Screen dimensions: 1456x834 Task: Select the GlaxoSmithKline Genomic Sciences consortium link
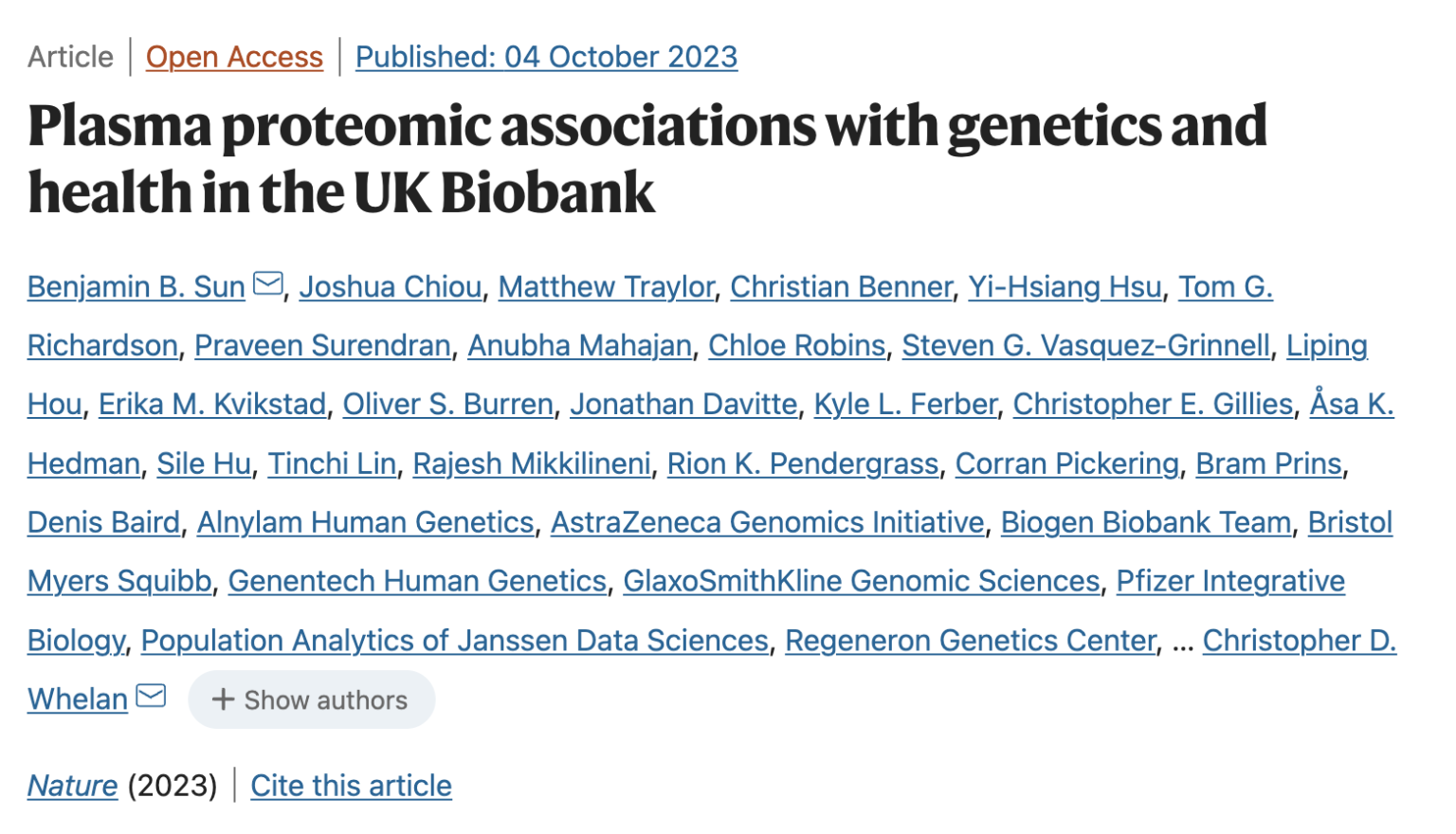click(x=861, y=581)
